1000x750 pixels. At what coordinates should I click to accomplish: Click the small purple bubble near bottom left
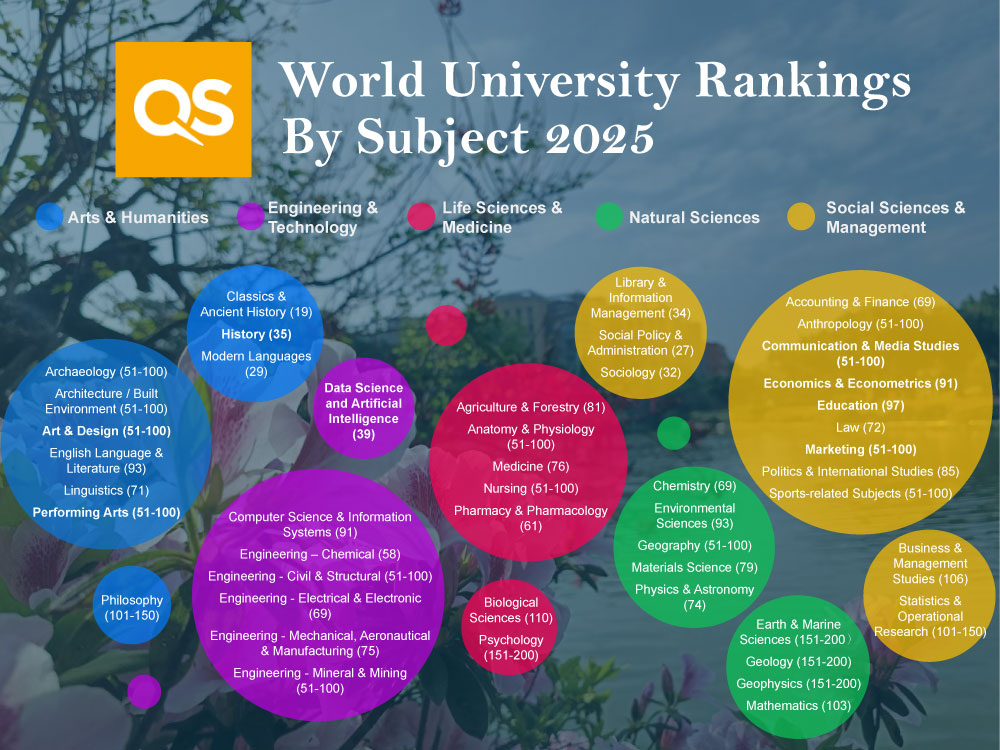[x=145, y=691]
